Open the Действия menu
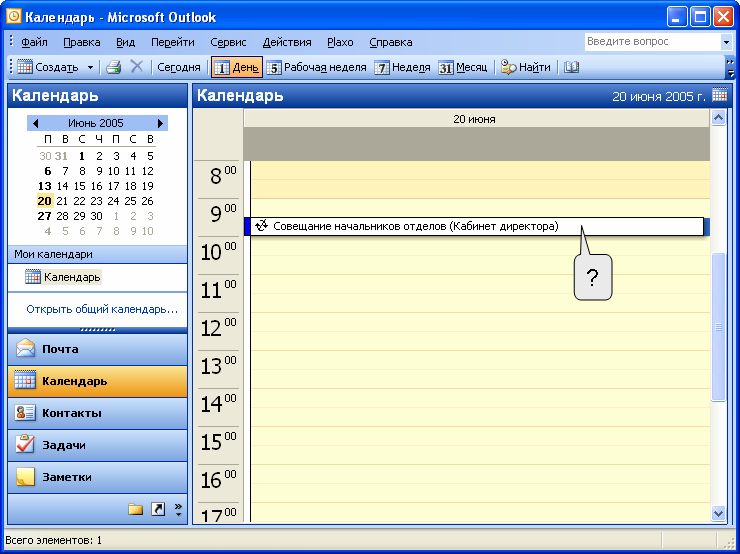 [287, 42]
